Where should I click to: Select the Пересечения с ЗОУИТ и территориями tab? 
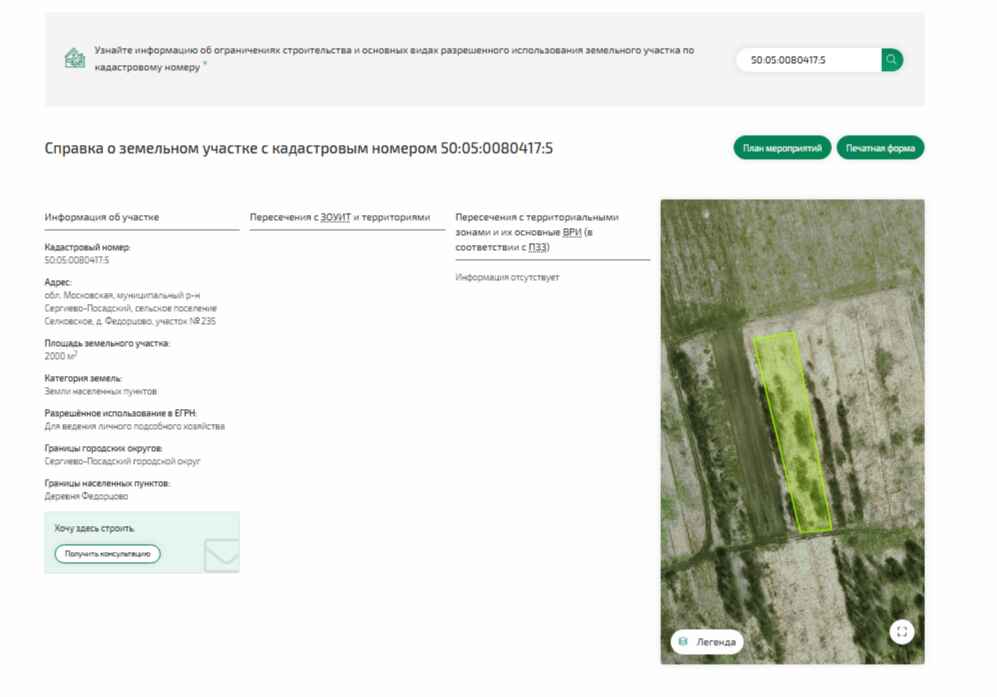(x=347, y=217)
